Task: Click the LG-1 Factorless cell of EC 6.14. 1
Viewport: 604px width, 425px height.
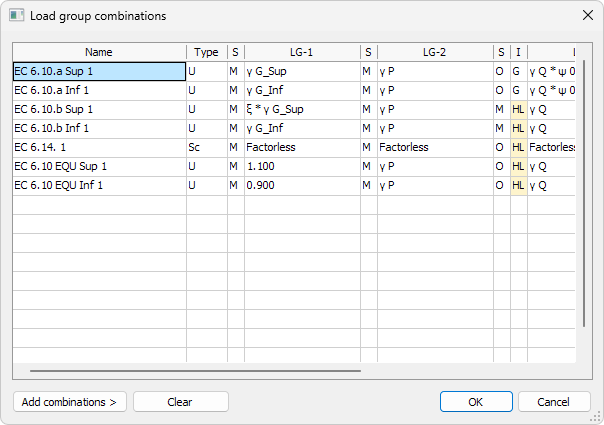Action: (302, 147)
